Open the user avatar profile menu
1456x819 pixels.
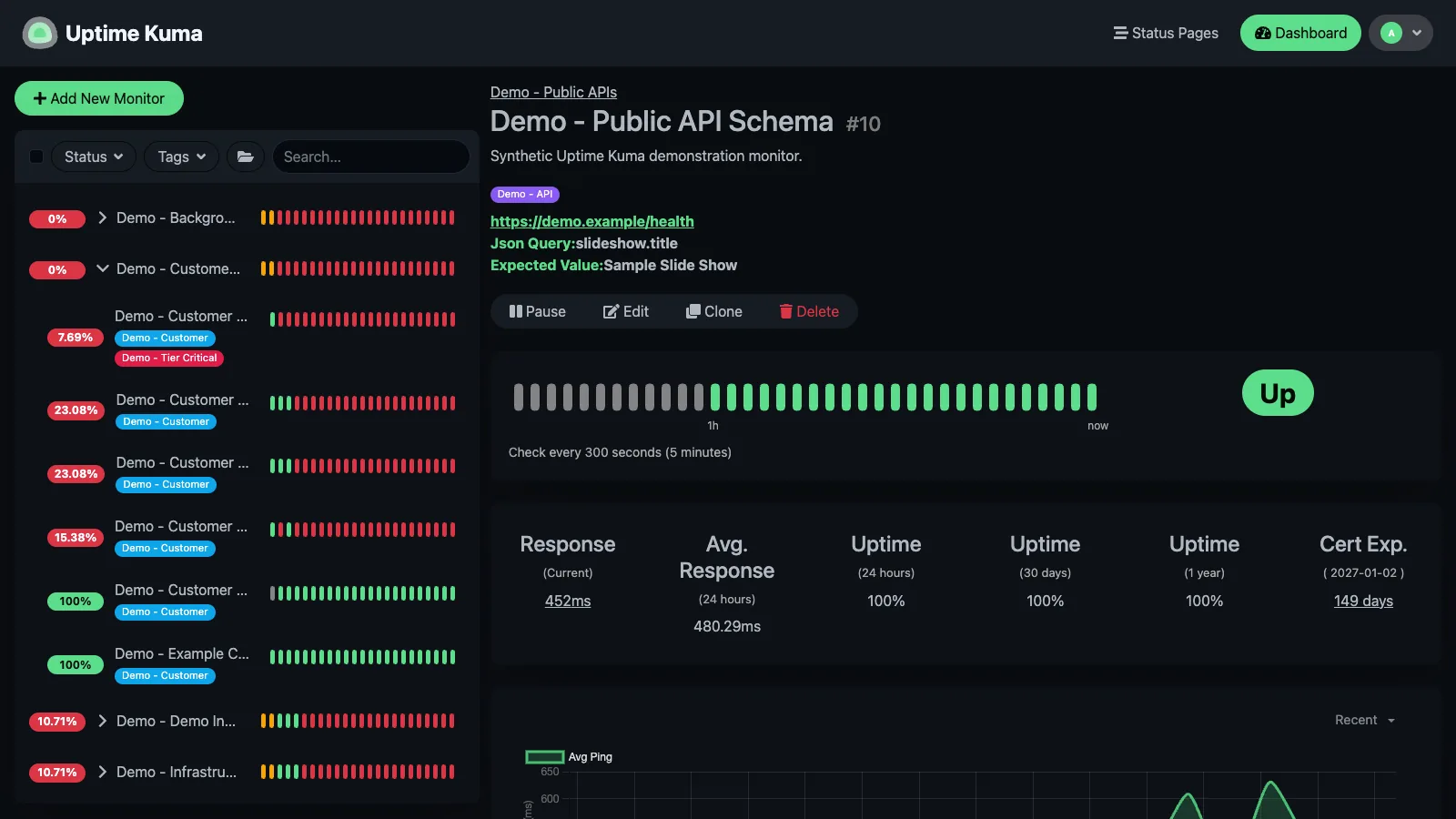(1400, 33)
